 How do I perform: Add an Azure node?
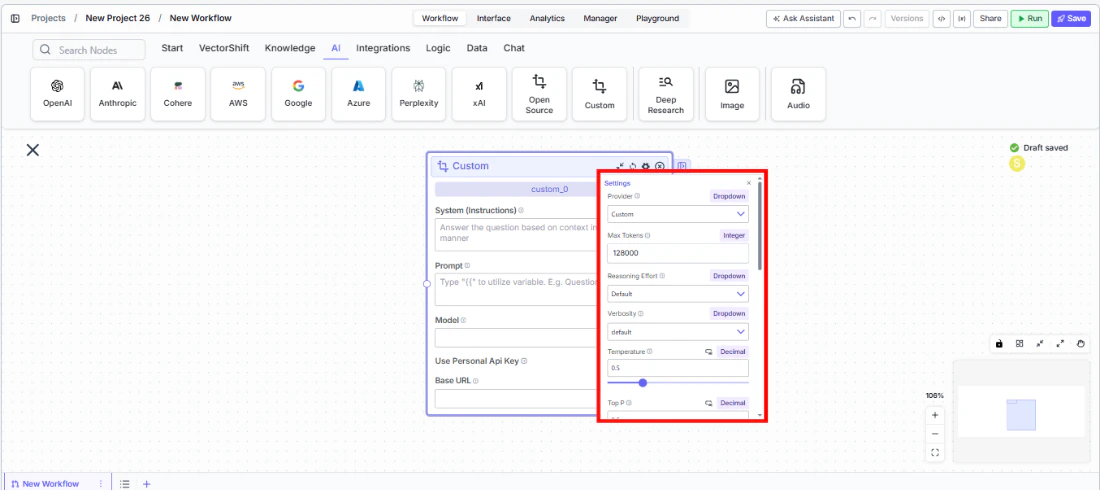pyautogui.click(x=358, y=94)
